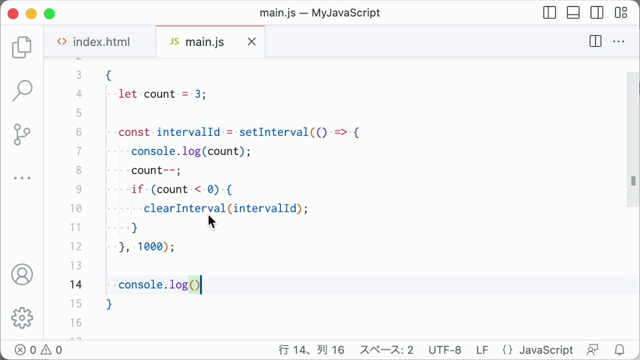Viewport: 640px width, 360px height.
Task: Click '1000' value on line 12
Action: [x=150, y=247]
